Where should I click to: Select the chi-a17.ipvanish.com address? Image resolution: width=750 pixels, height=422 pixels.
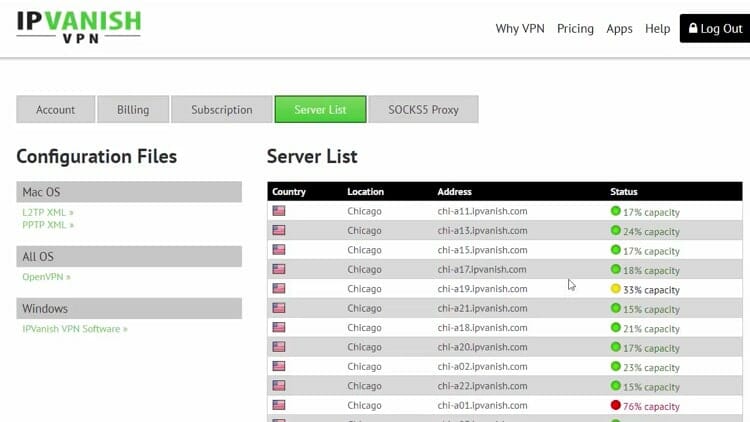pyautogui.click(x=482, y=270)
